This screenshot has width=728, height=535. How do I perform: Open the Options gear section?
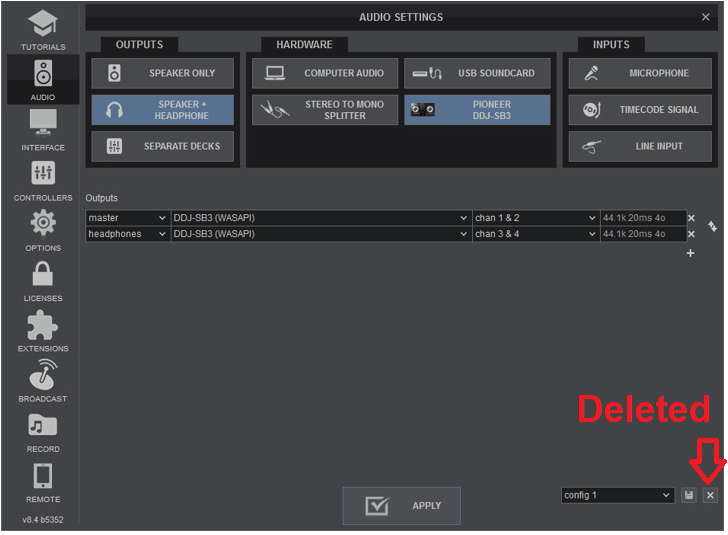pos(43,231)
